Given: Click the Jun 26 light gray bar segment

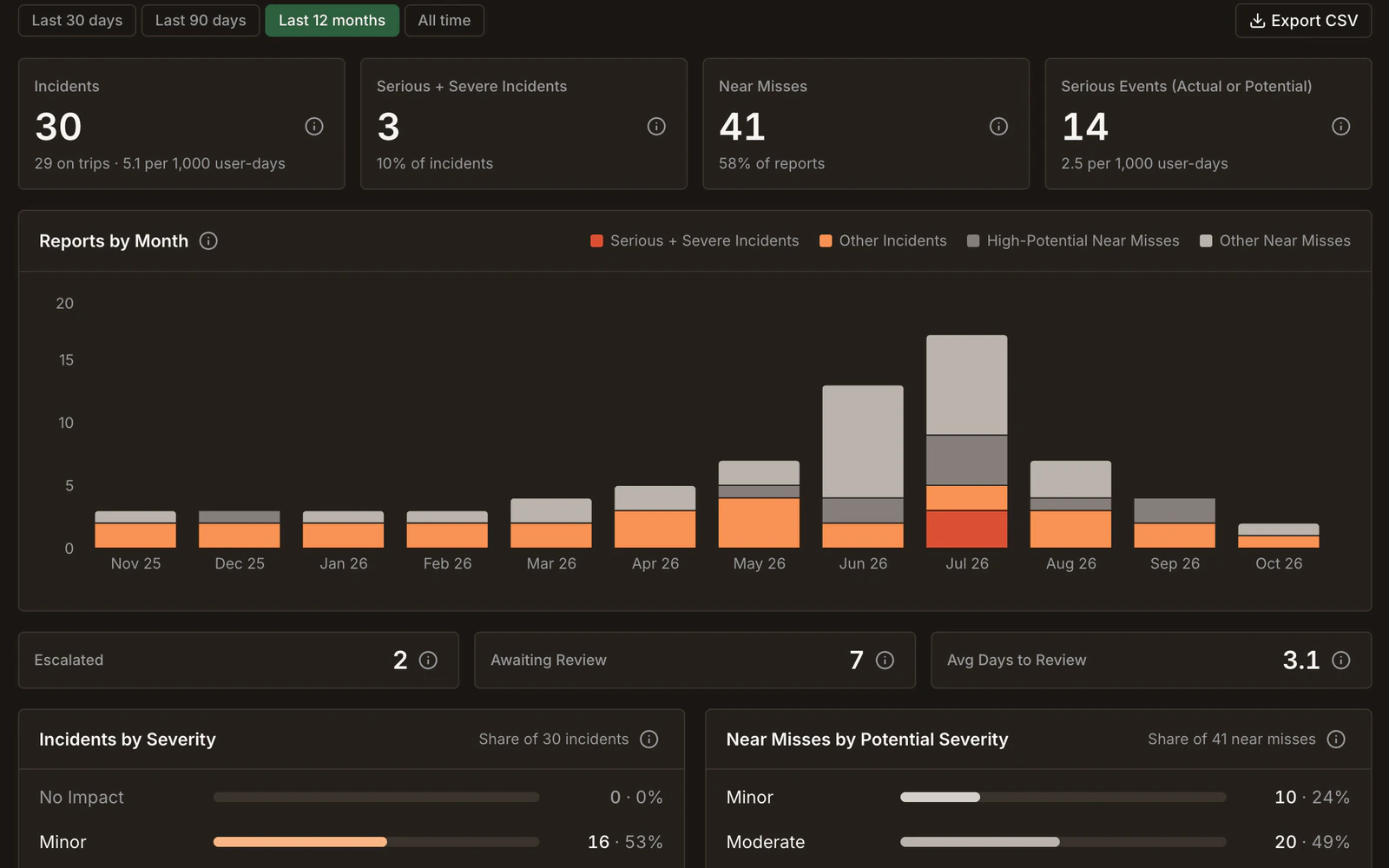Looking at the screenshot, I should pos(863,441).
